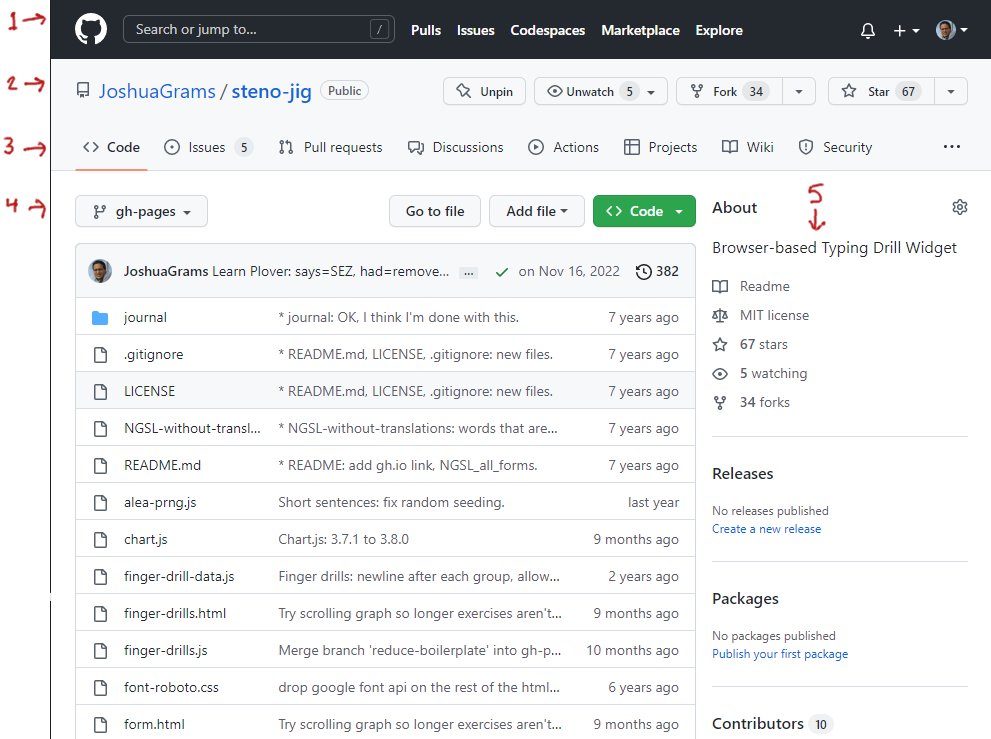Click Publish your first package

780,654
